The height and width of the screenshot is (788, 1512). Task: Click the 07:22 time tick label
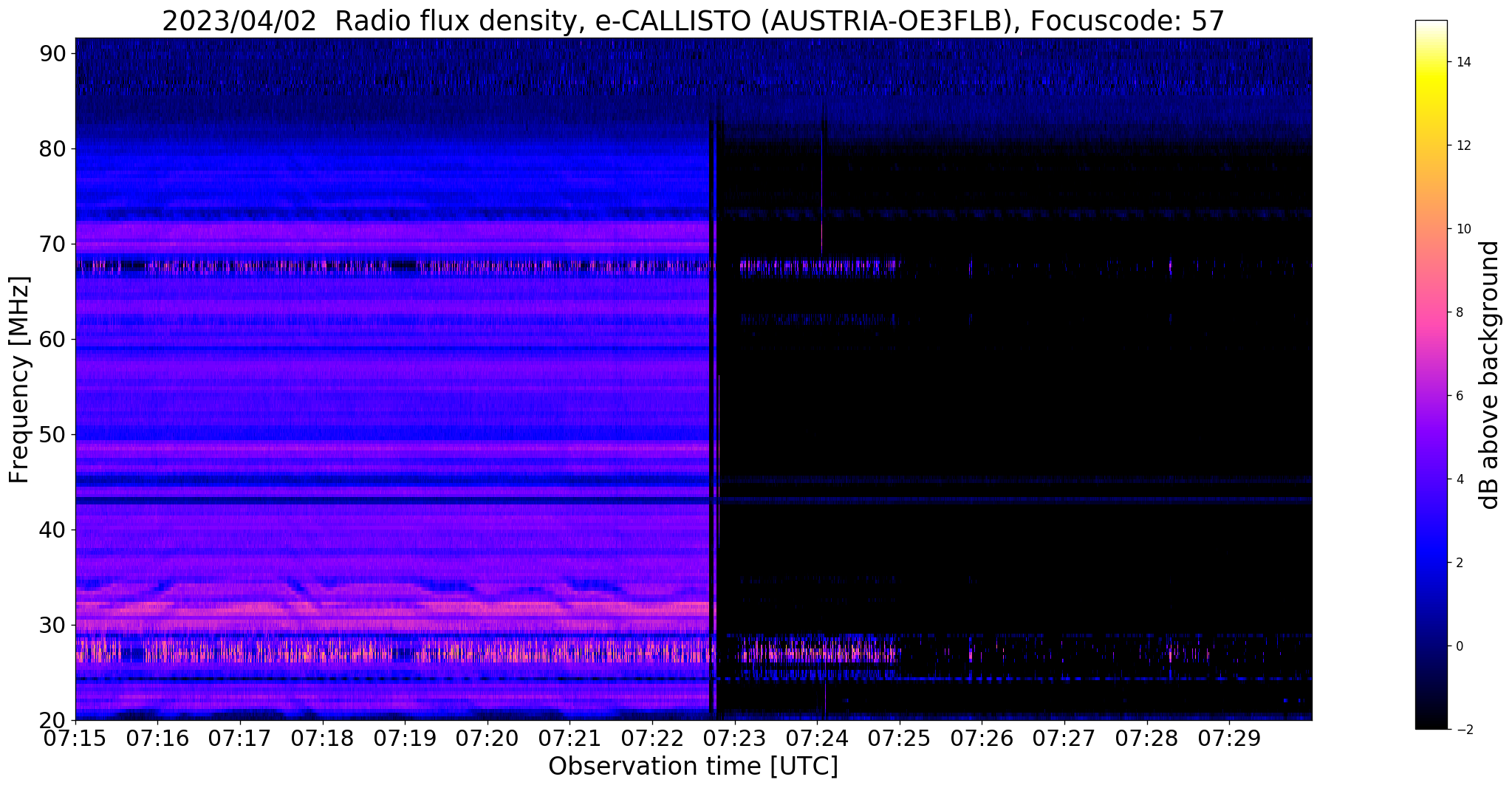coord(652,739)
